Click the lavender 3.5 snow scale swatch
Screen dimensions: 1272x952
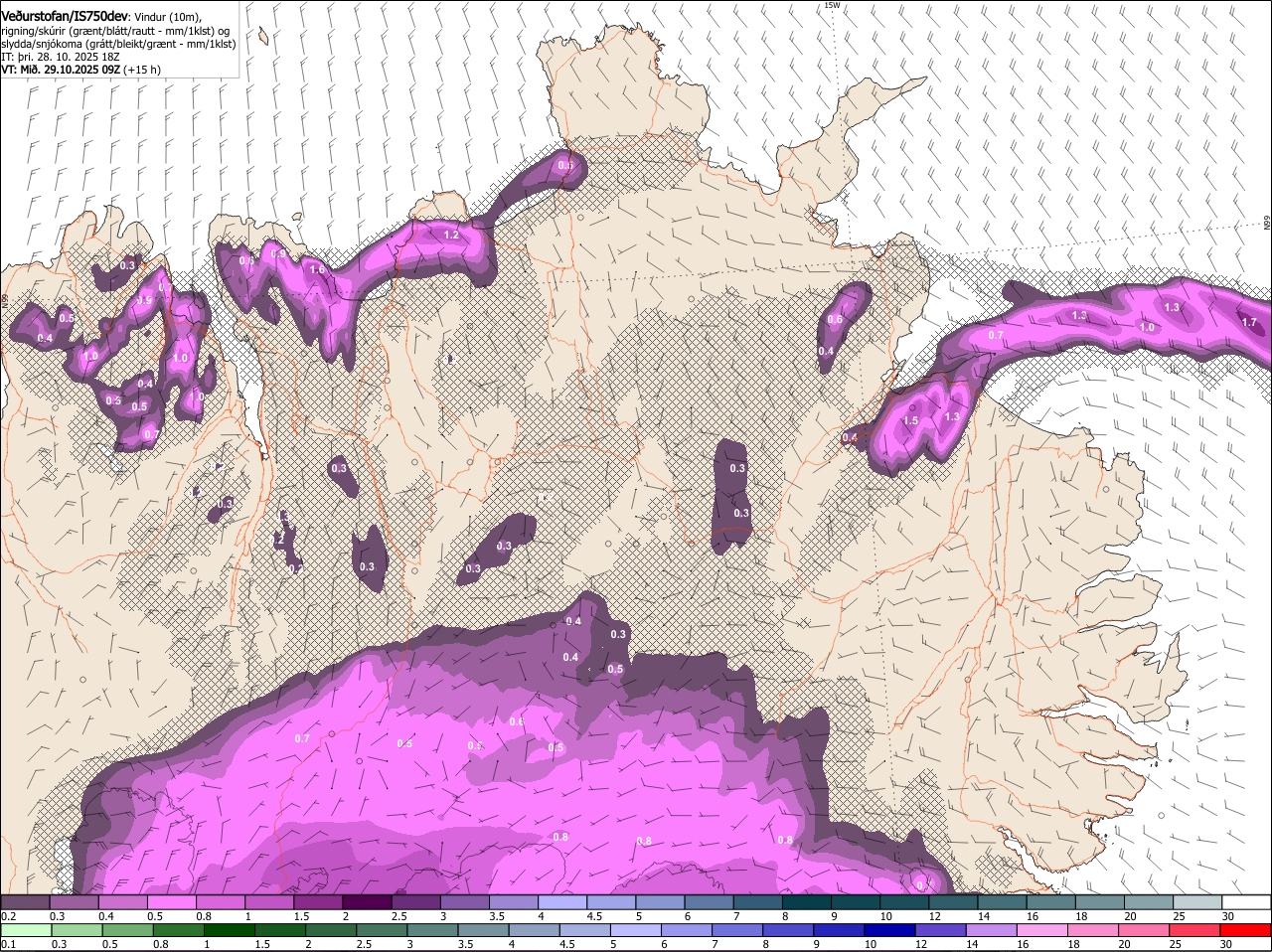point(513,901)
